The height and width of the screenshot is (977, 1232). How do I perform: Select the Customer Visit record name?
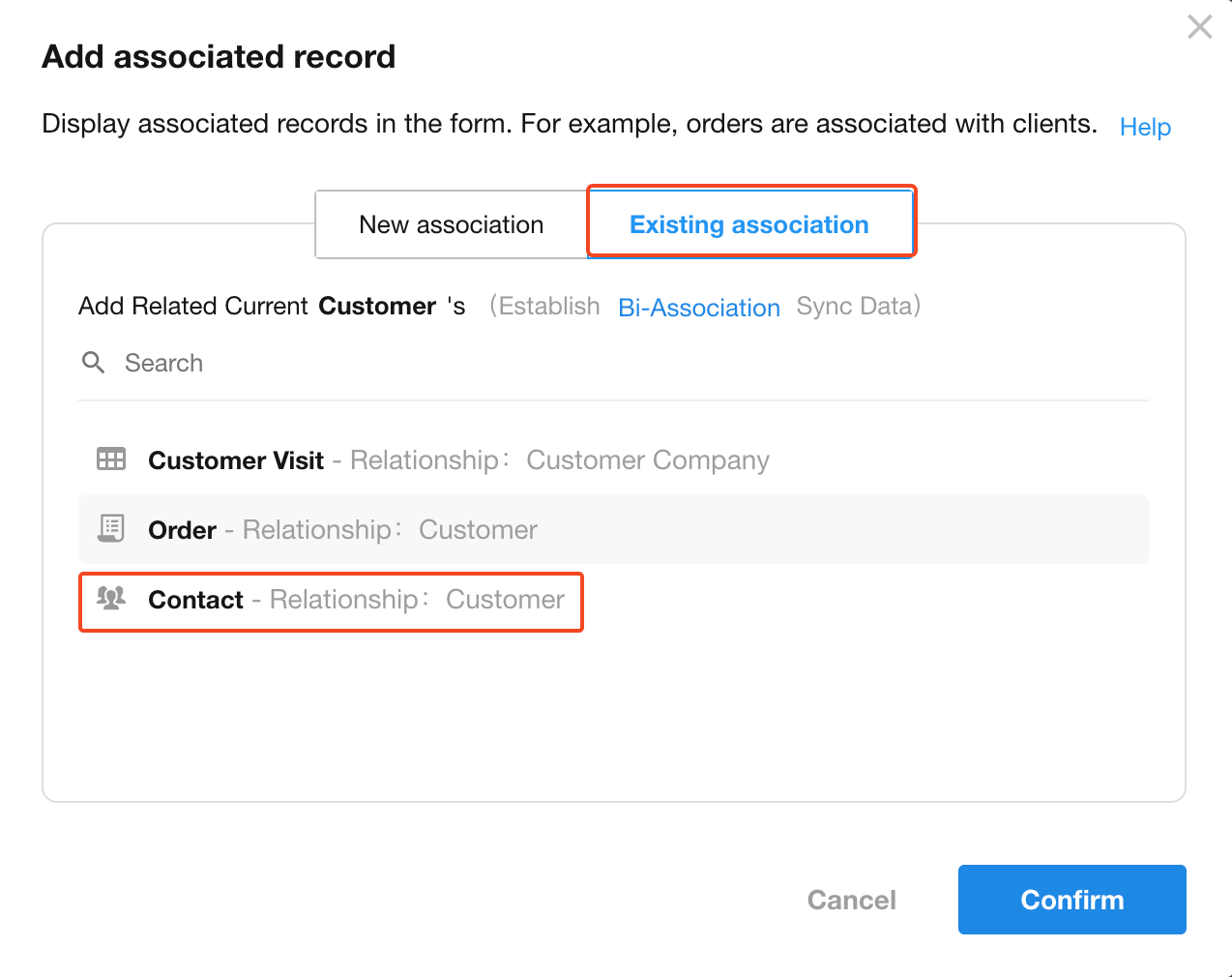(x=236, y=460)
